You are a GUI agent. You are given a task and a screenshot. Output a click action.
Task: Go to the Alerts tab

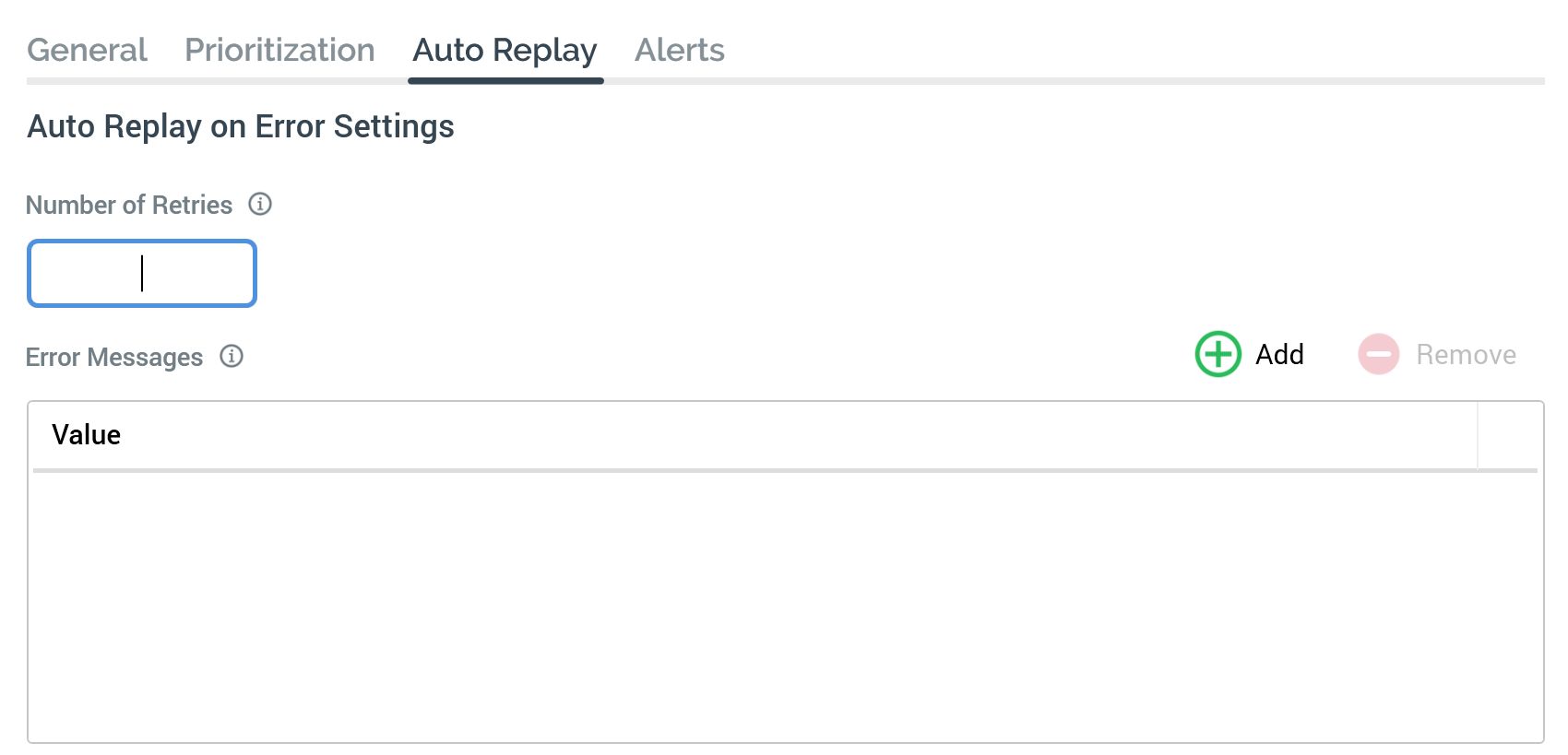coord(679,50)
